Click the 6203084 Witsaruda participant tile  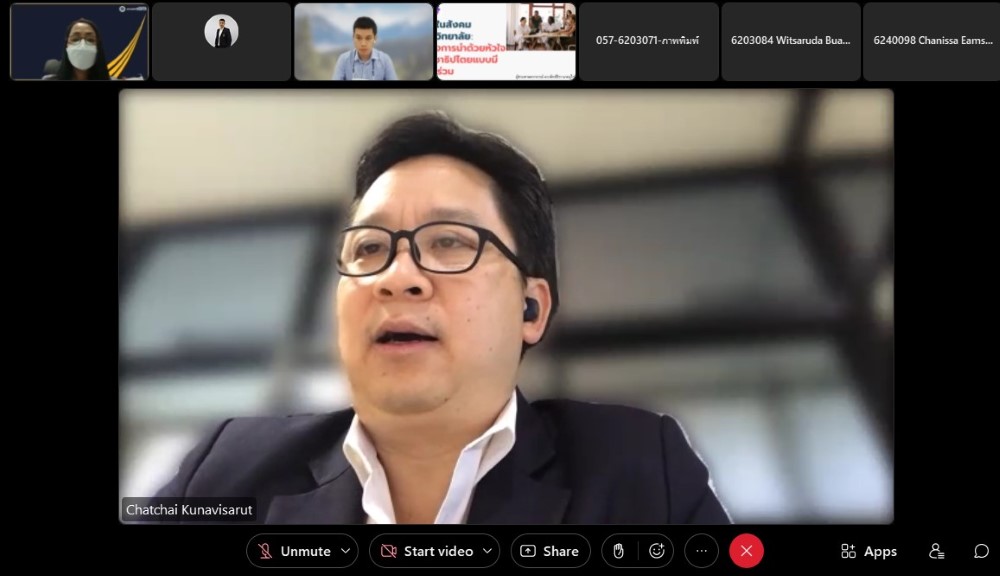790,41
